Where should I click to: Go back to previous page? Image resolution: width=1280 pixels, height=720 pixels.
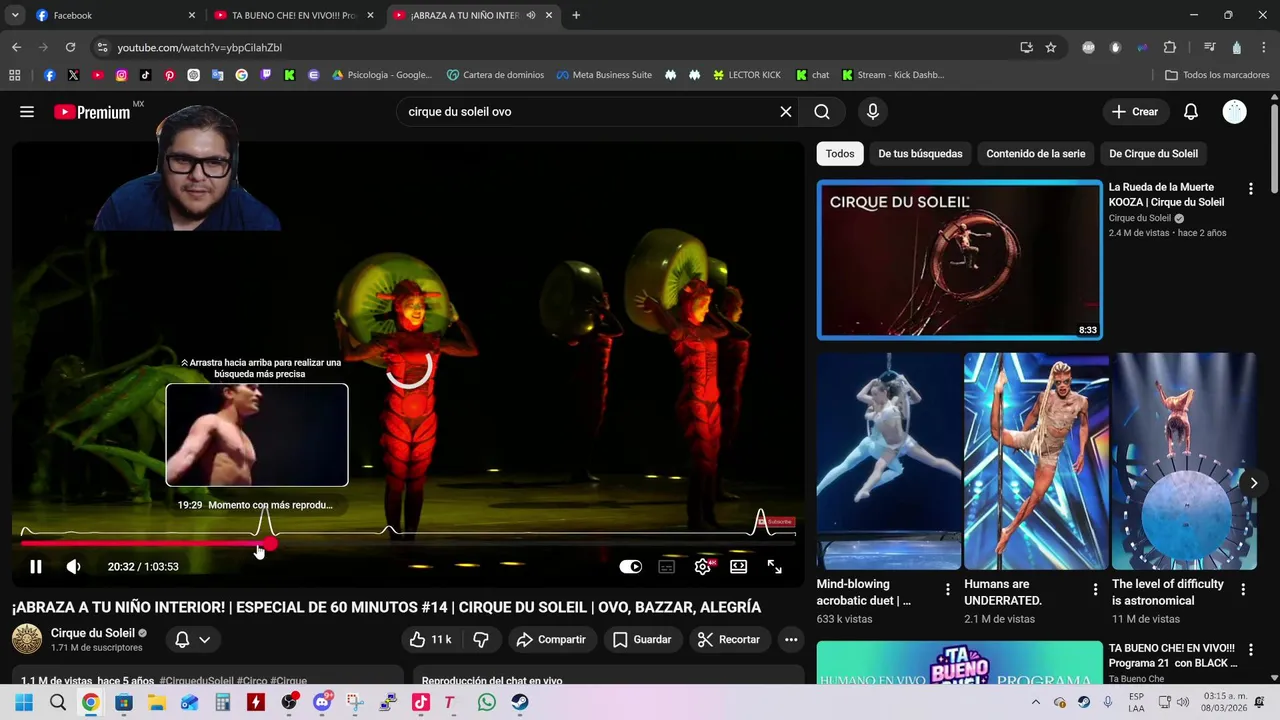click(16, 47)
